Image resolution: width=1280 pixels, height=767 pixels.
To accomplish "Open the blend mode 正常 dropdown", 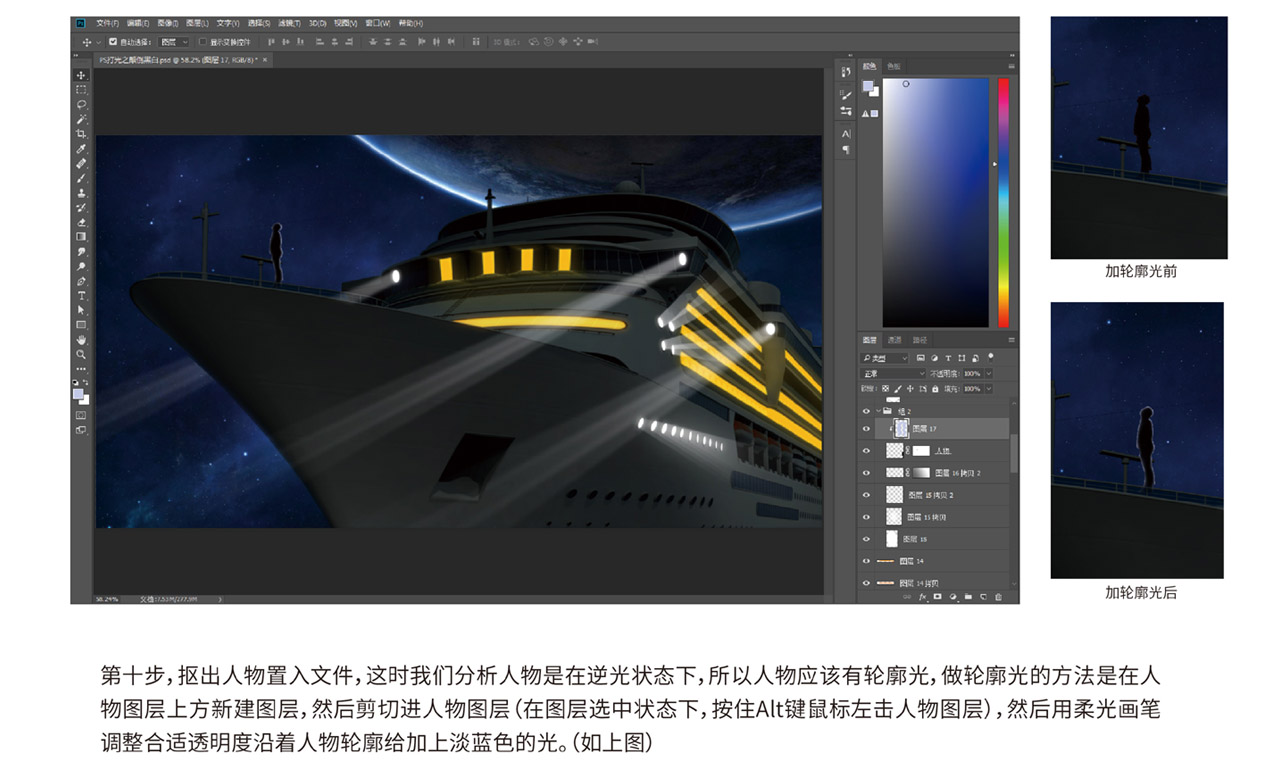I will [894, 373].
